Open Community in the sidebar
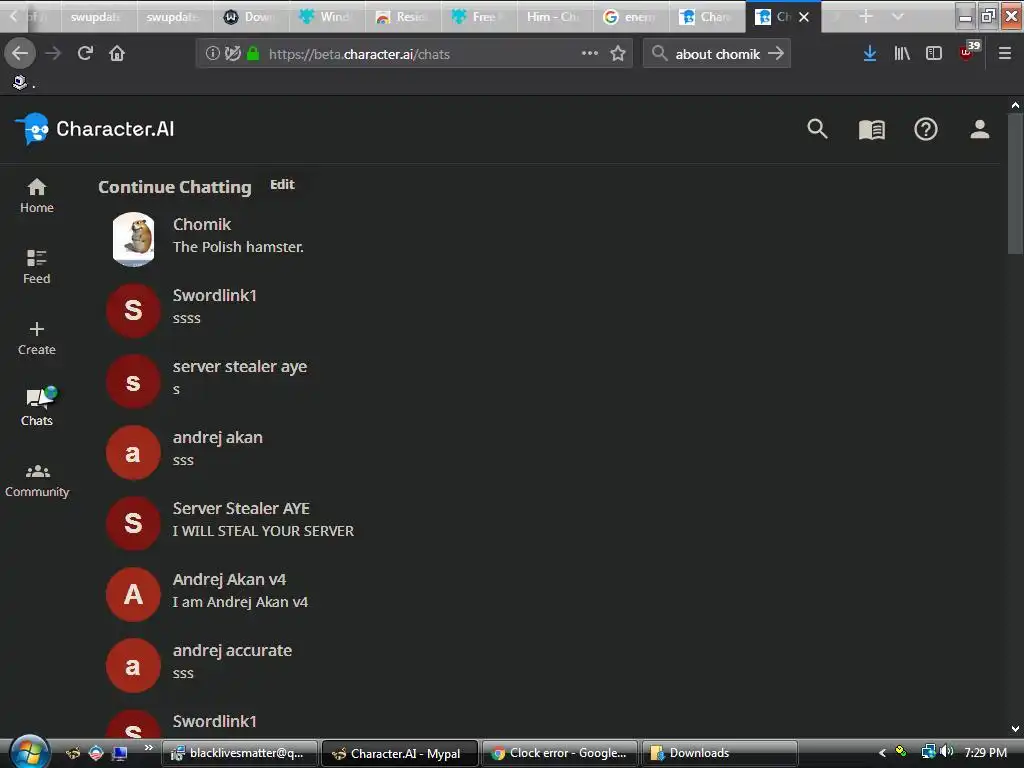The image size is (1024, 768). coord(37,480)
